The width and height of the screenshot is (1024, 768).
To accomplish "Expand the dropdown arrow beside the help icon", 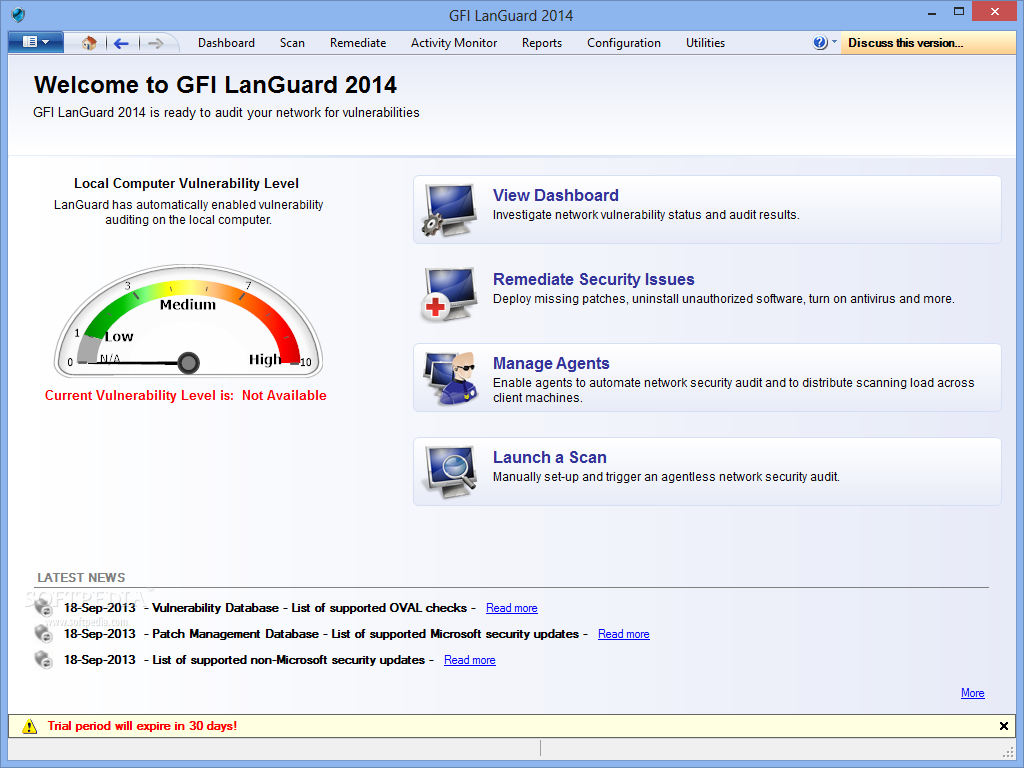I will click(x=835, y=42).
